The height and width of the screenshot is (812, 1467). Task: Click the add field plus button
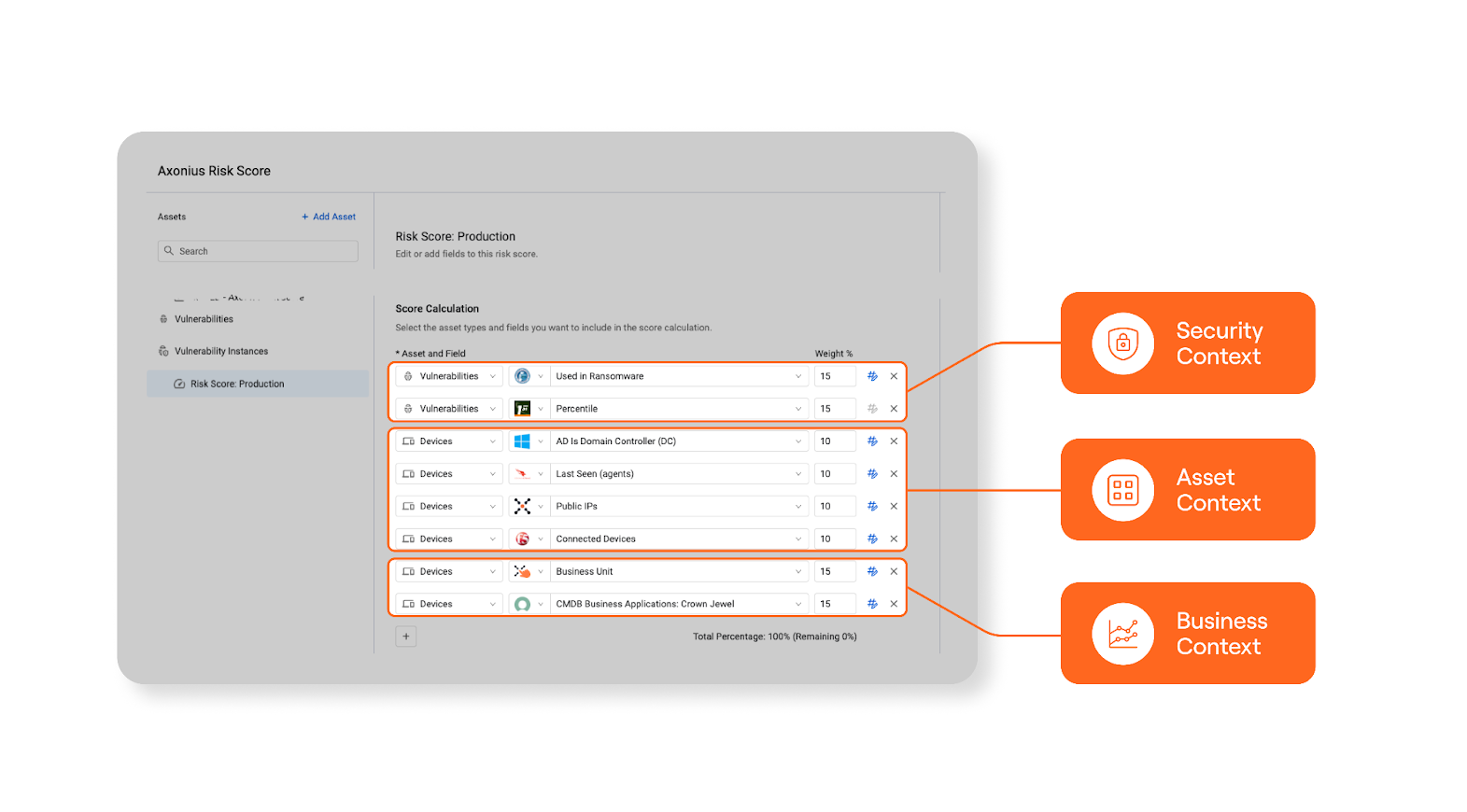[406, 637]
